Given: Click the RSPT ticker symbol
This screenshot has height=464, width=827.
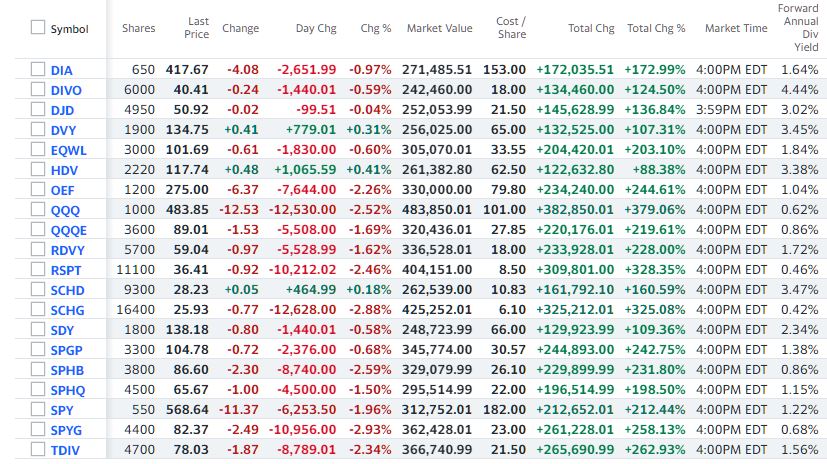Looking at the screenshot, I should click(67, 270).
